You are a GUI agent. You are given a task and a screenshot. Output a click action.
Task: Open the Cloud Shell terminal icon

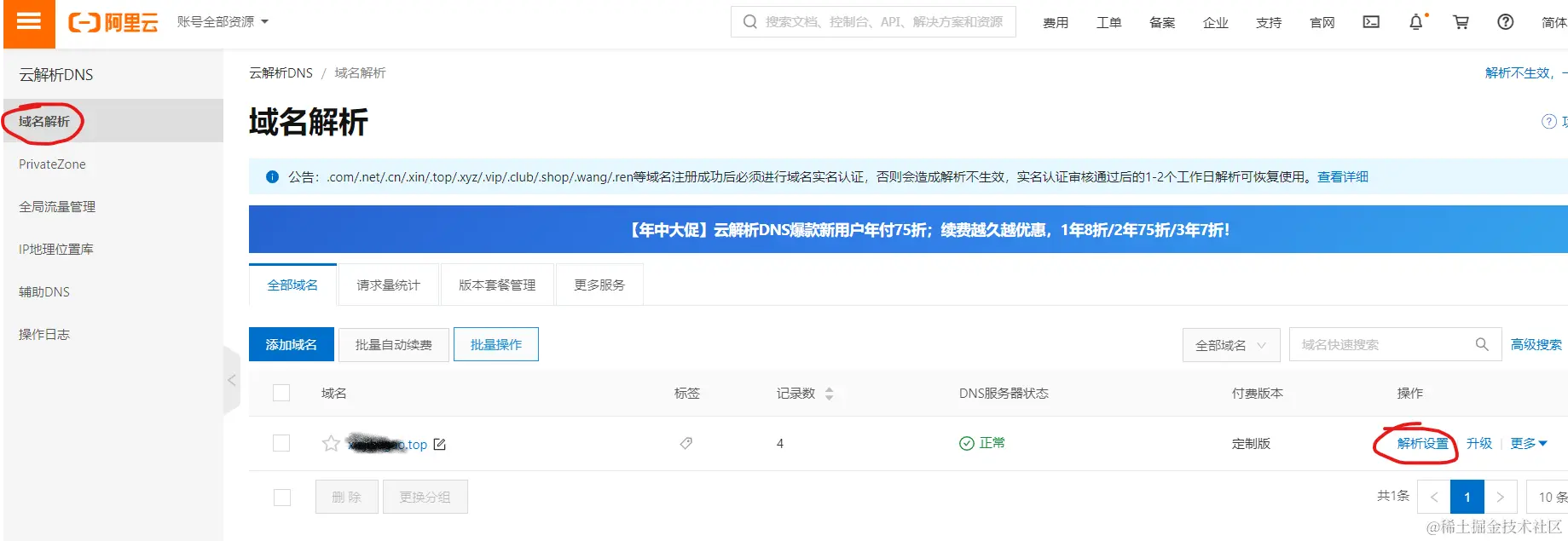pyautogui.click(x=1371, y=22)
